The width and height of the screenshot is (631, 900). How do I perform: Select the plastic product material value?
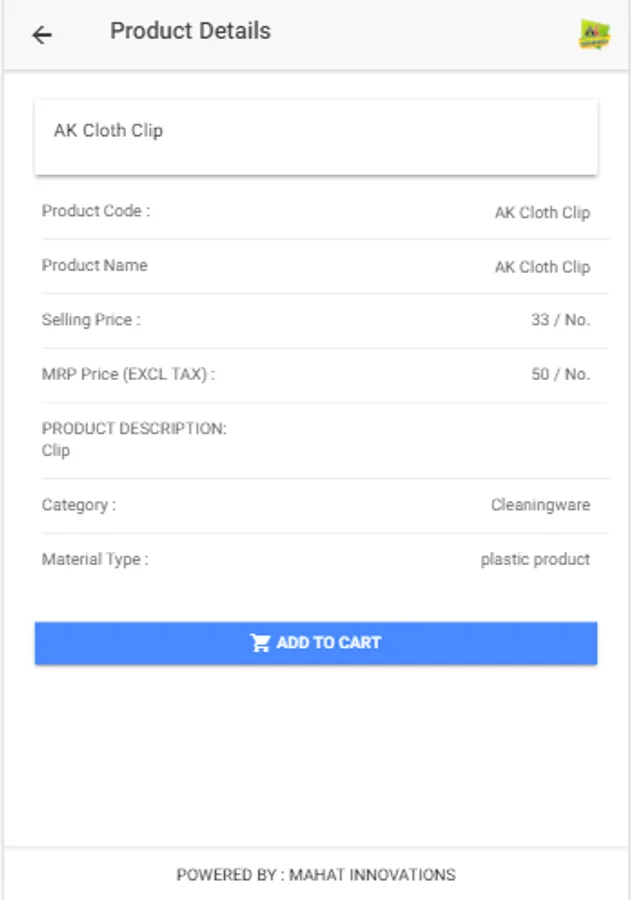[x=535, y=559]
